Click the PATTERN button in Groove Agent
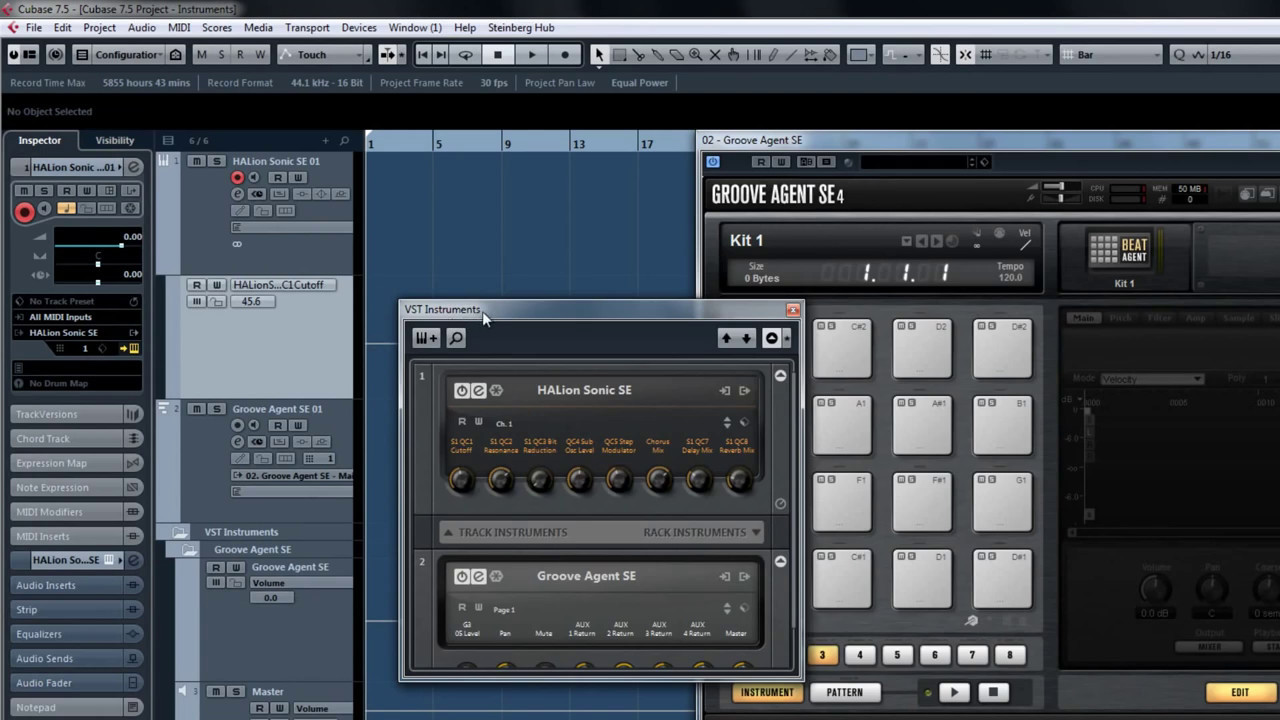This screenshot has width=1280, height=720. [844, 692]
